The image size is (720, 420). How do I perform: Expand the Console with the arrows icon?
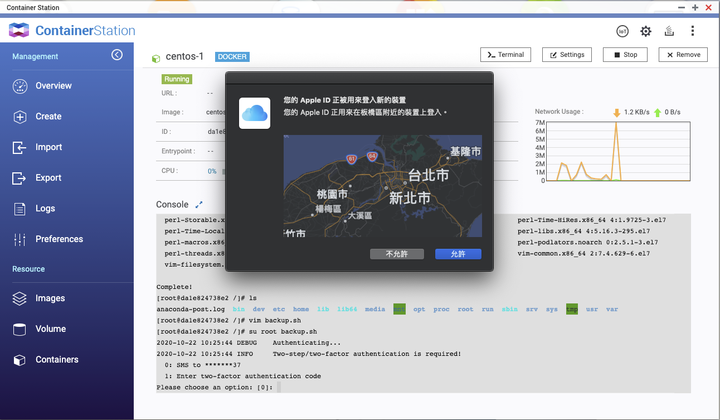point(199,205)
